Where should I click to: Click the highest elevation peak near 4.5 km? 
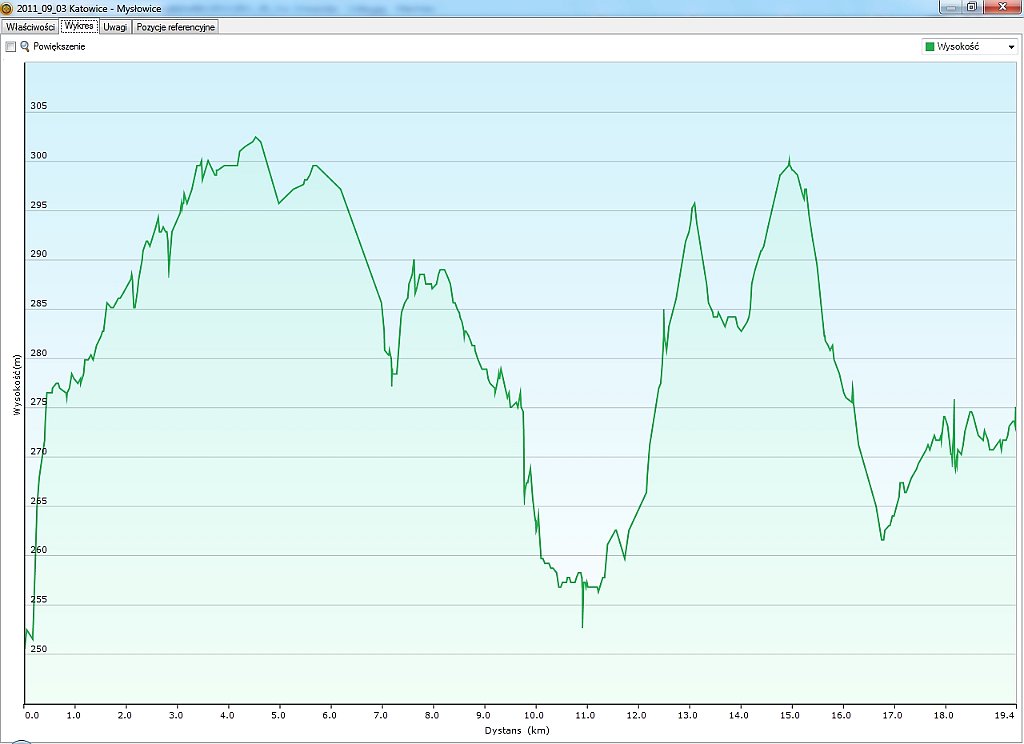(x=256, y=137)
